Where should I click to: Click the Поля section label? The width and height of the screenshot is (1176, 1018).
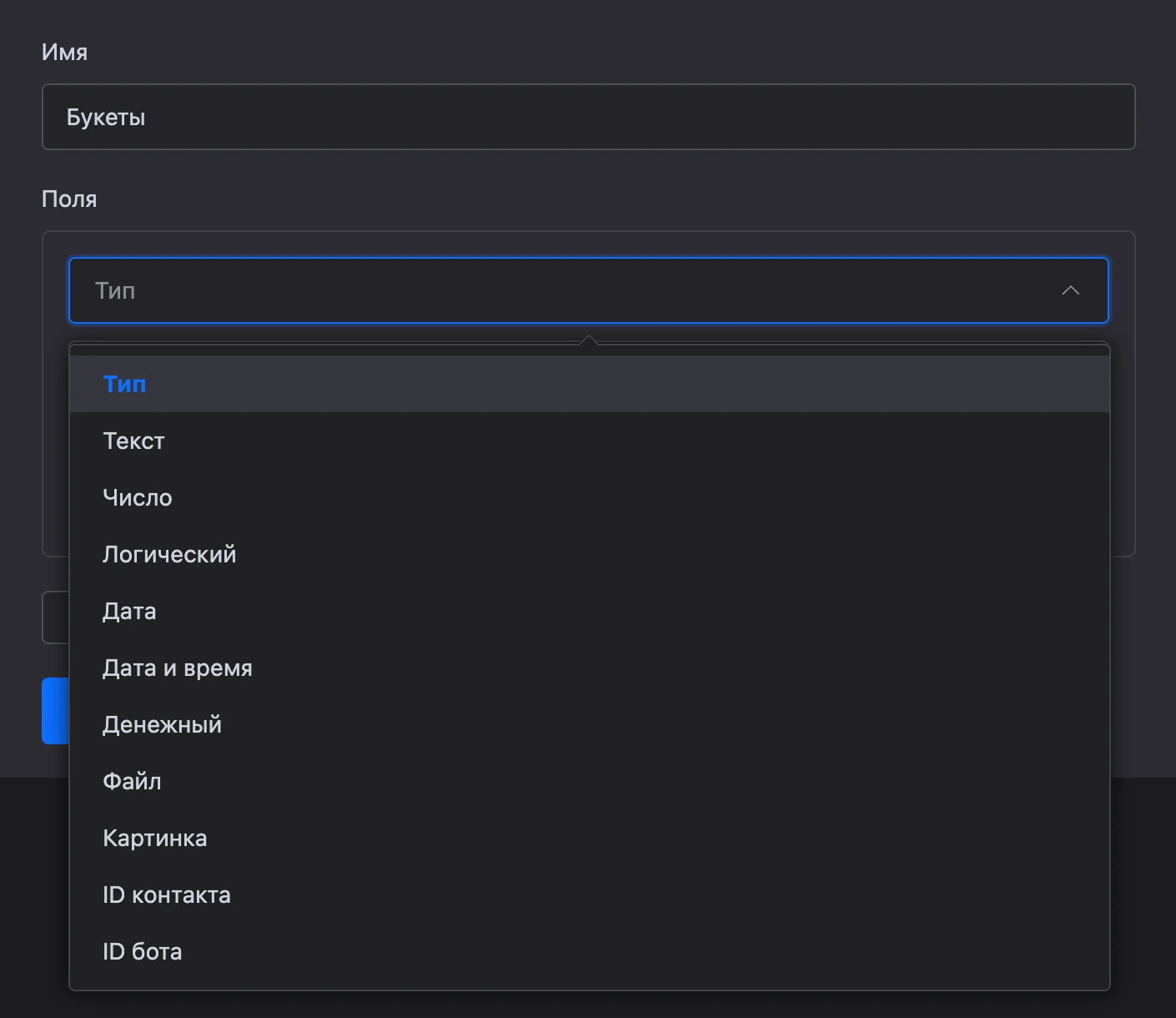69,199
